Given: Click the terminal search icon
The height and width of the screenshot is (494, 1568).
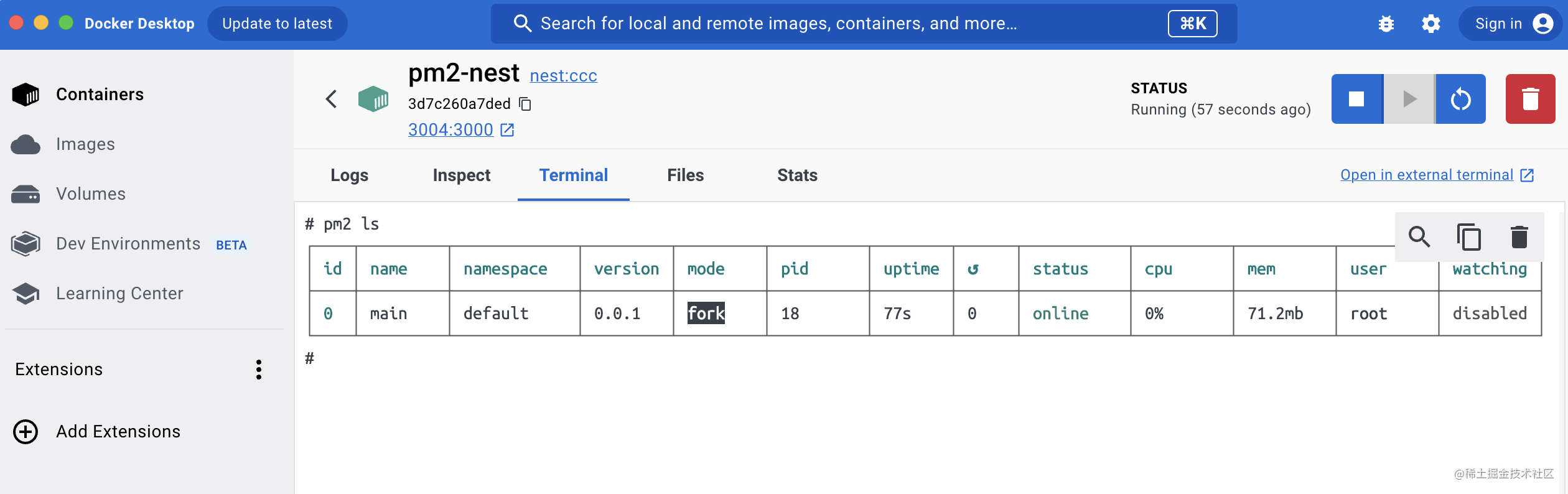Looking at the screenshot, I should click(1419, 237).
